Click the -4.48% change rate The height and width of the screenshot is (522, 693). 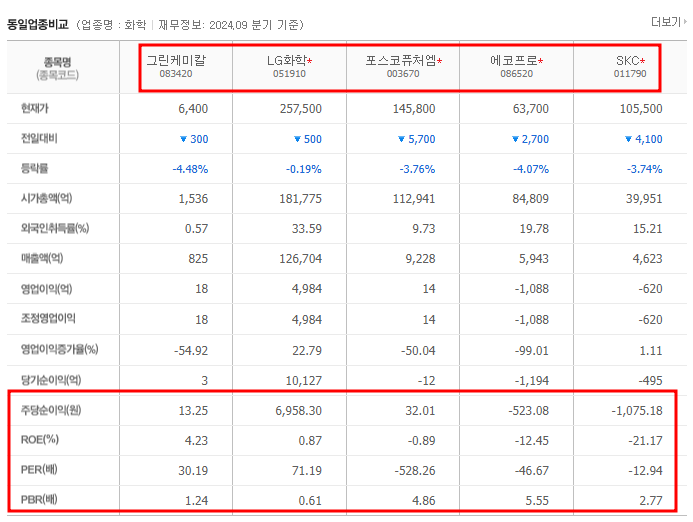190,169
